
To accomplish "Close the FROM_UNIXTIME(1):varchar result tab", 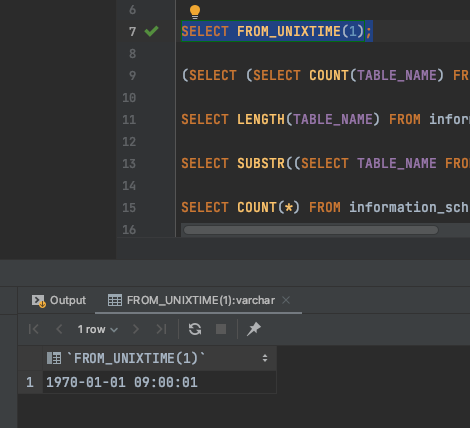I will [286, 300].
